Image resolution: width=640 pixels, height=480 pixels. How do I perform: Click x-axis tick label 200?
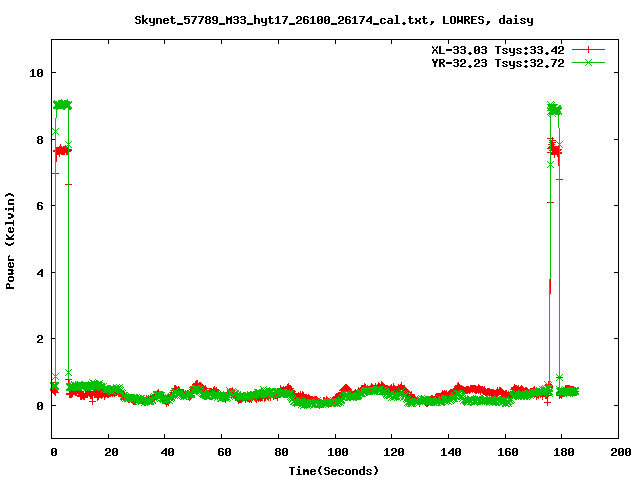pyautogui.click(x=621, y=452)
